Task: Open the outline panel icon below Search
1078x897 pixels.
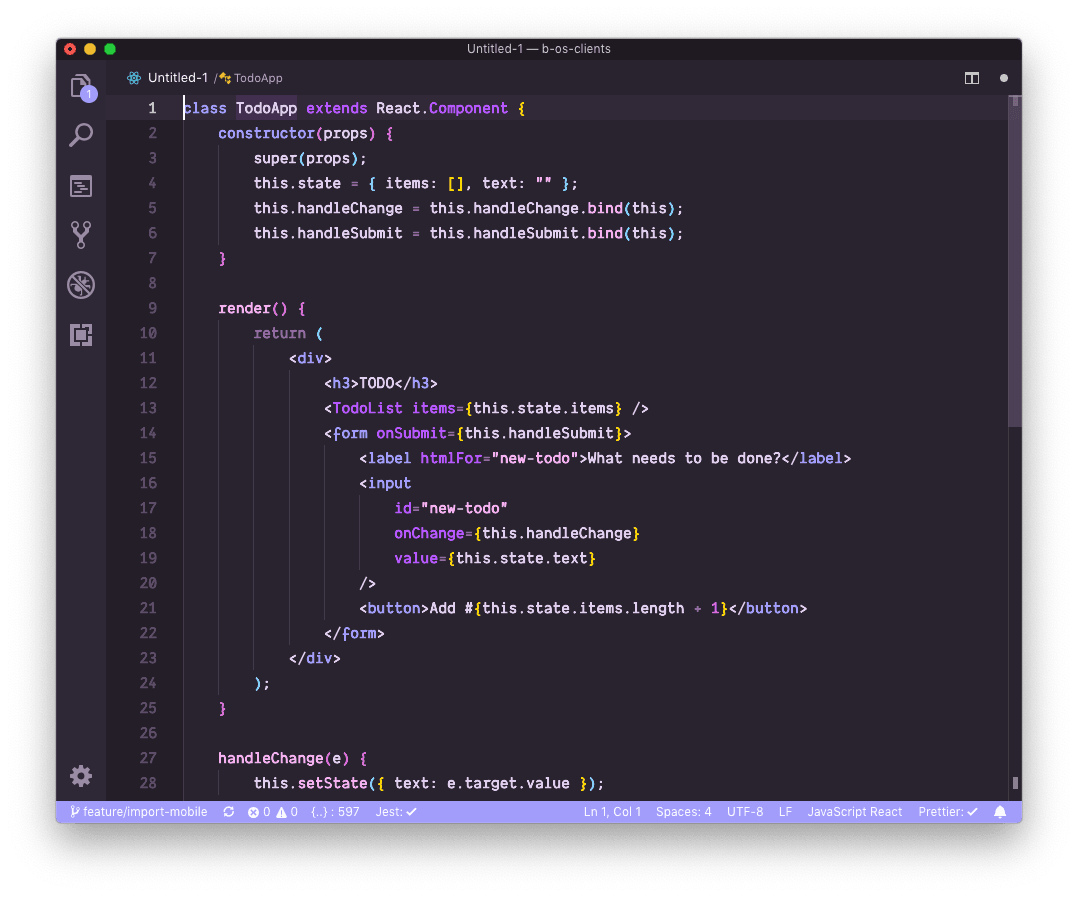Action: coord(81,186)
